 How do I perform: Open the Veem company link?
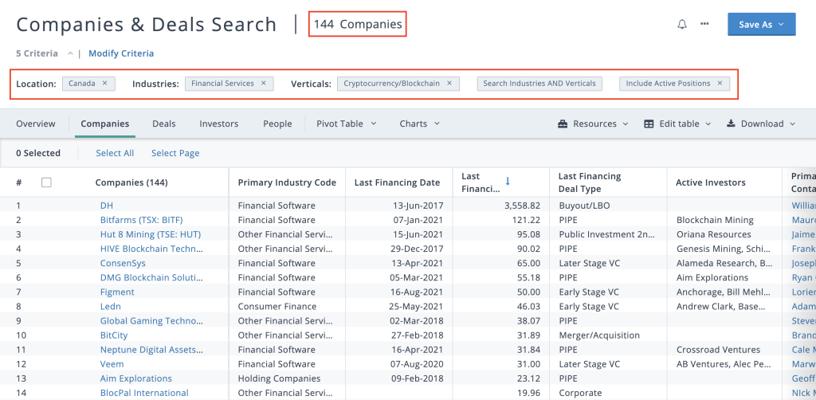coord(112,364)
